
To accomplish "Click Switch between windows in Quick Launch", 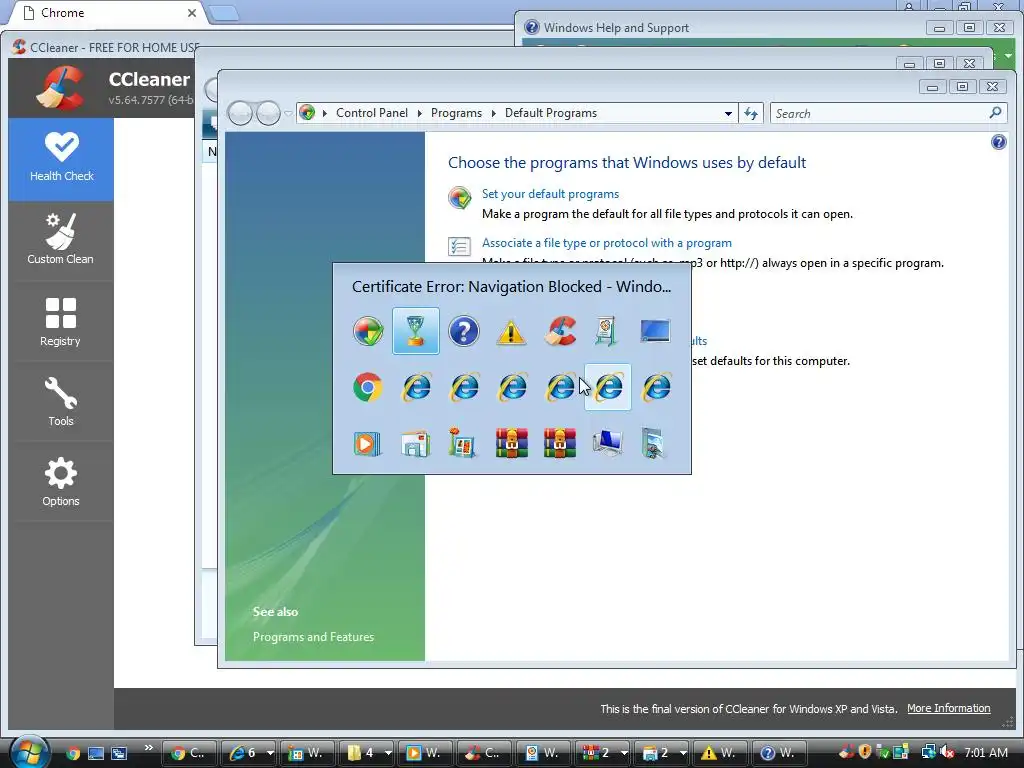I will (119, 753).
